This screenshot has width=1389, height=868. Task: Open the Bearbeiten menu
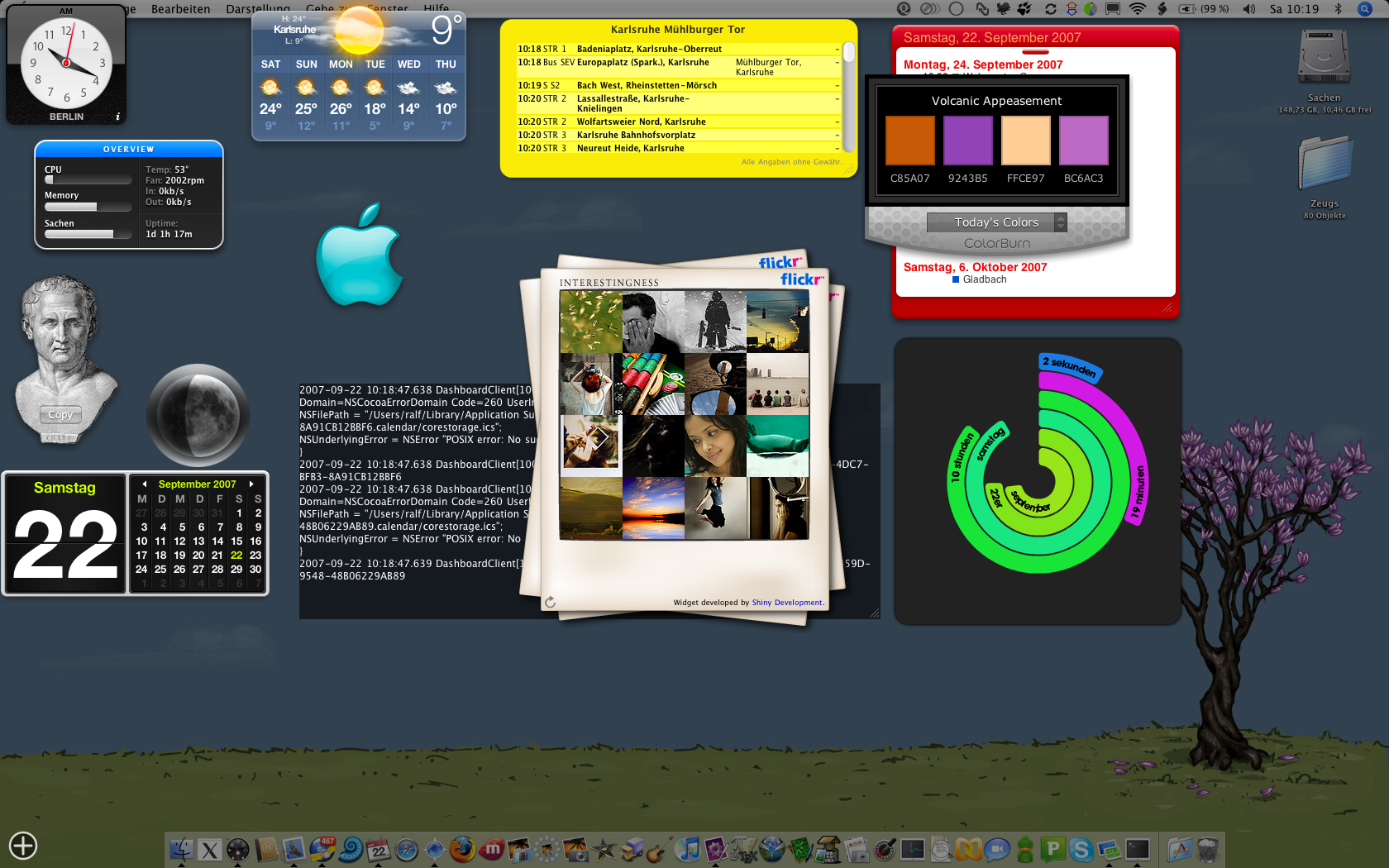pyautogui.click(x=180, y=9)
